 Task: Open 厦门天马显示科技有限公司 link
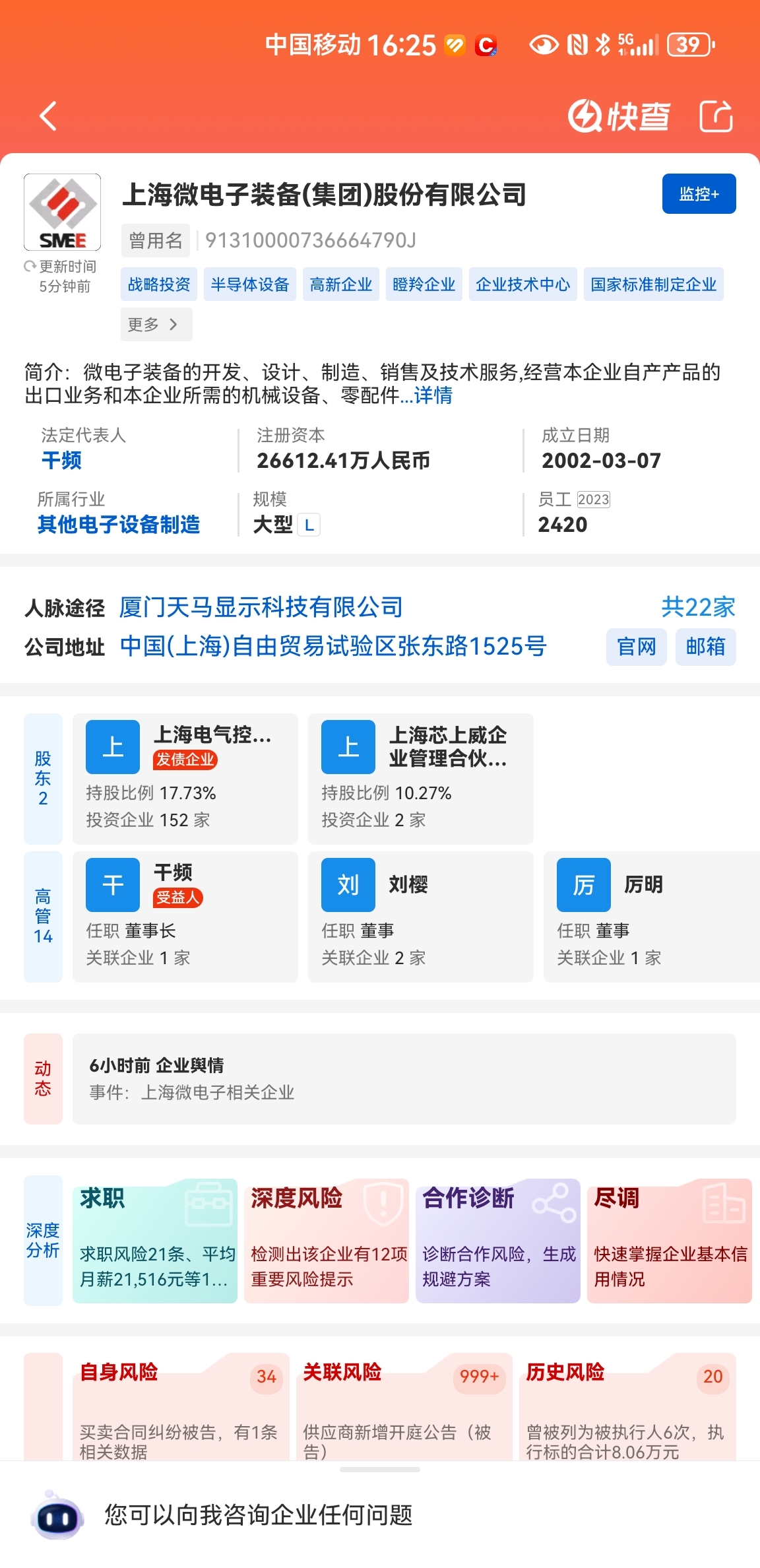(x=261, y=607)
